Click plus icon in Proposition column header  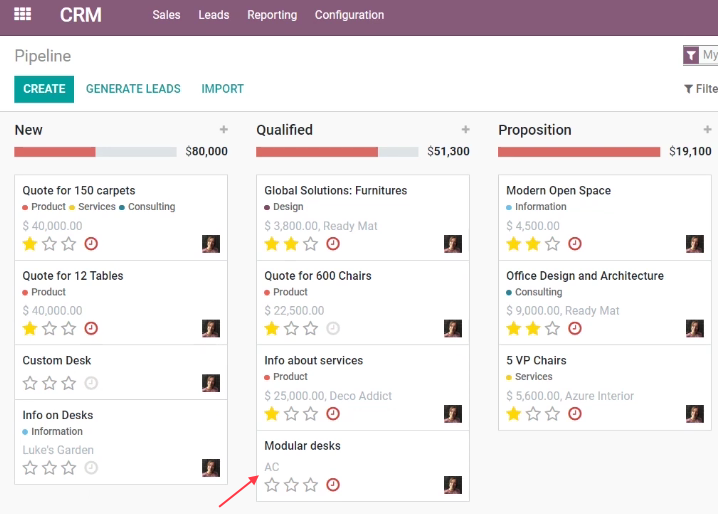[x=707, y=130]
